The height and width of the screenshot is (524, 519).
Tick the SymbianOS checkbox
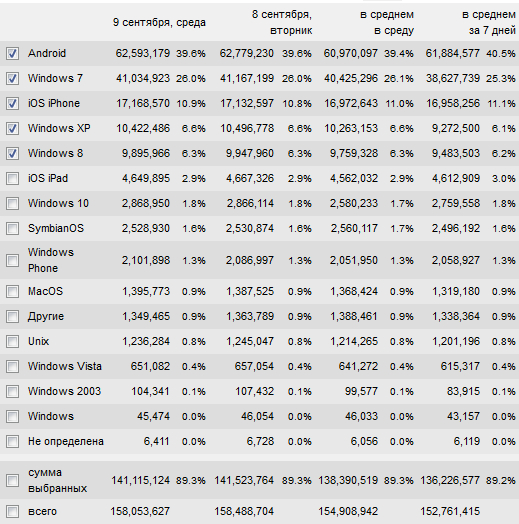tap(12, 229)
